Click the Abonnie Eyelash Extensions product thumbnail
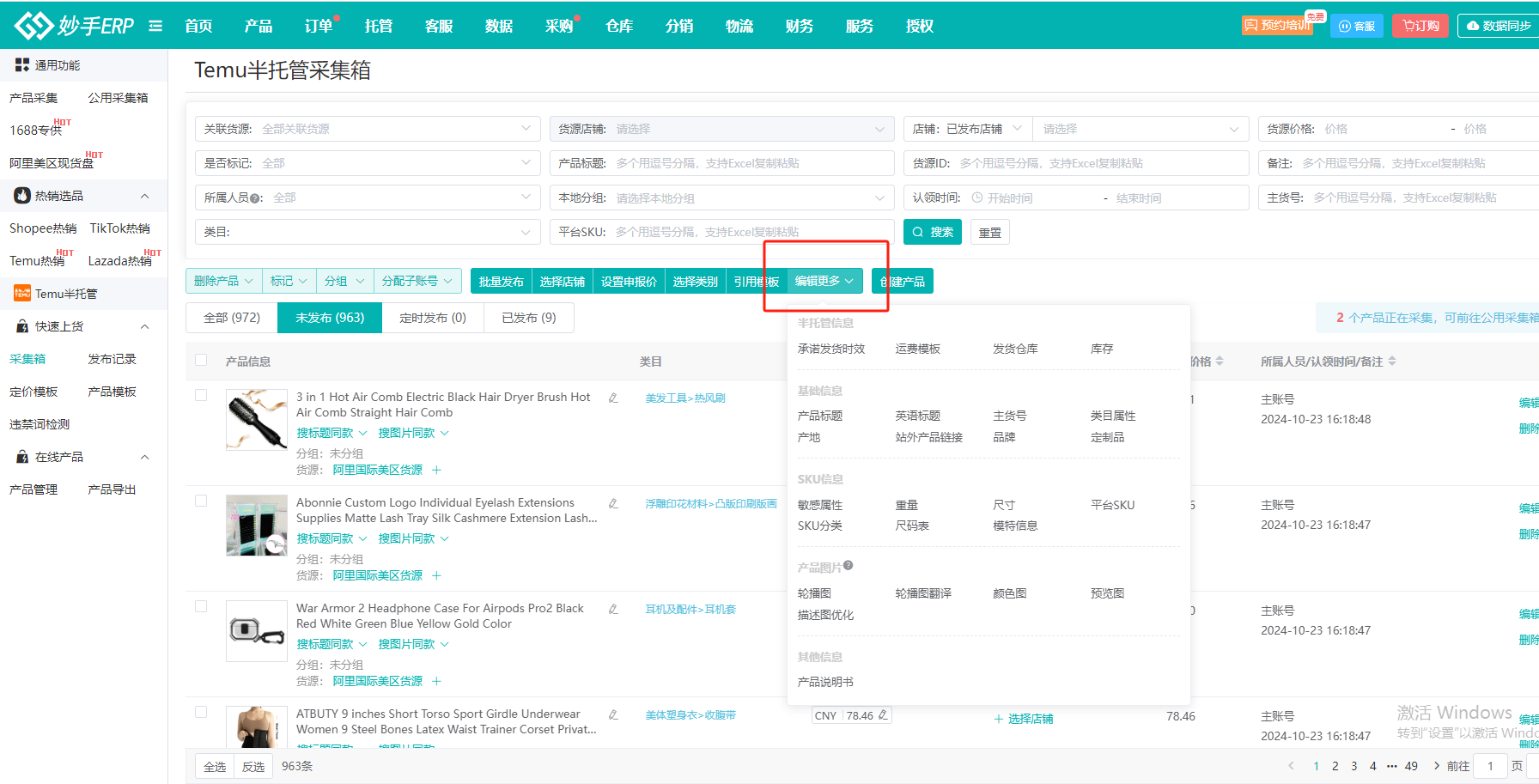1539x784 pixels. coord(257,525)
